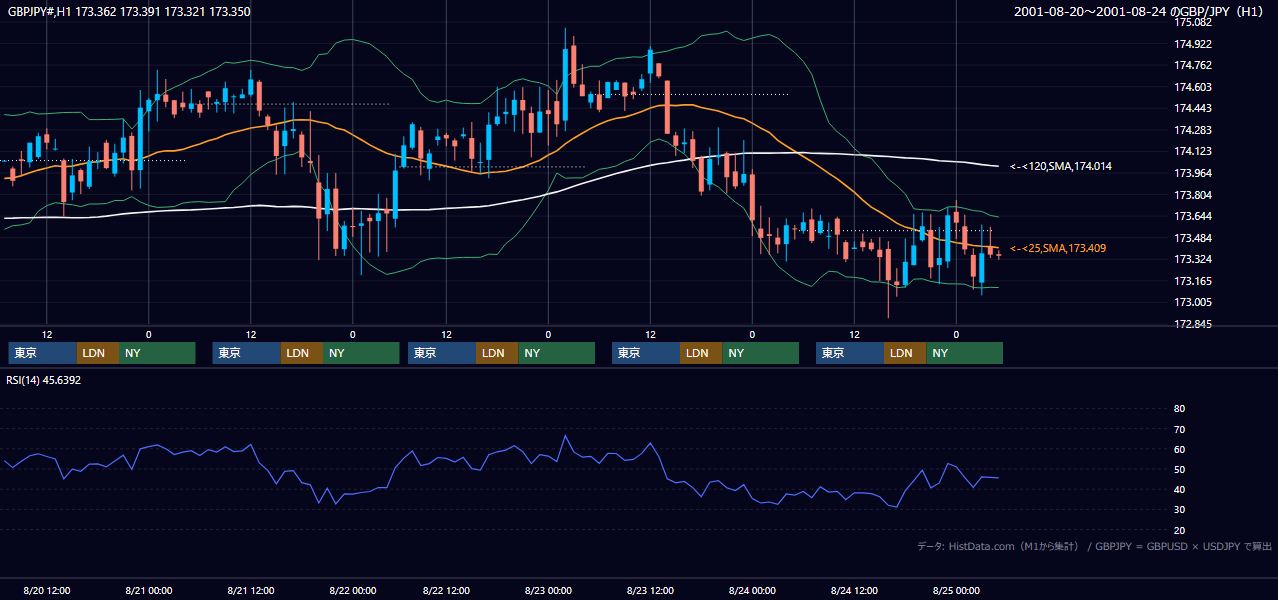Click the HistData.com data source note

pos(1095,546)
